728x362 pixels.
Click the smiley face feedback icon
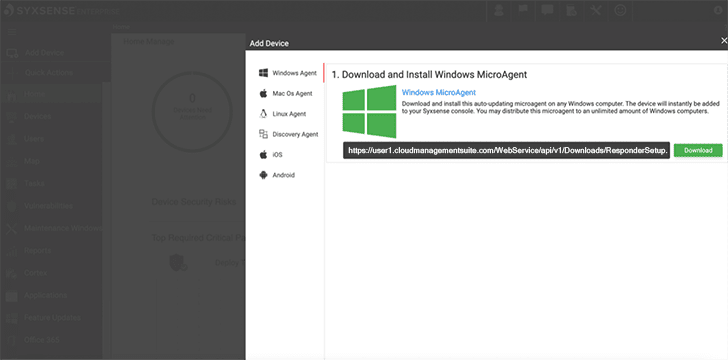click(620, 10)
